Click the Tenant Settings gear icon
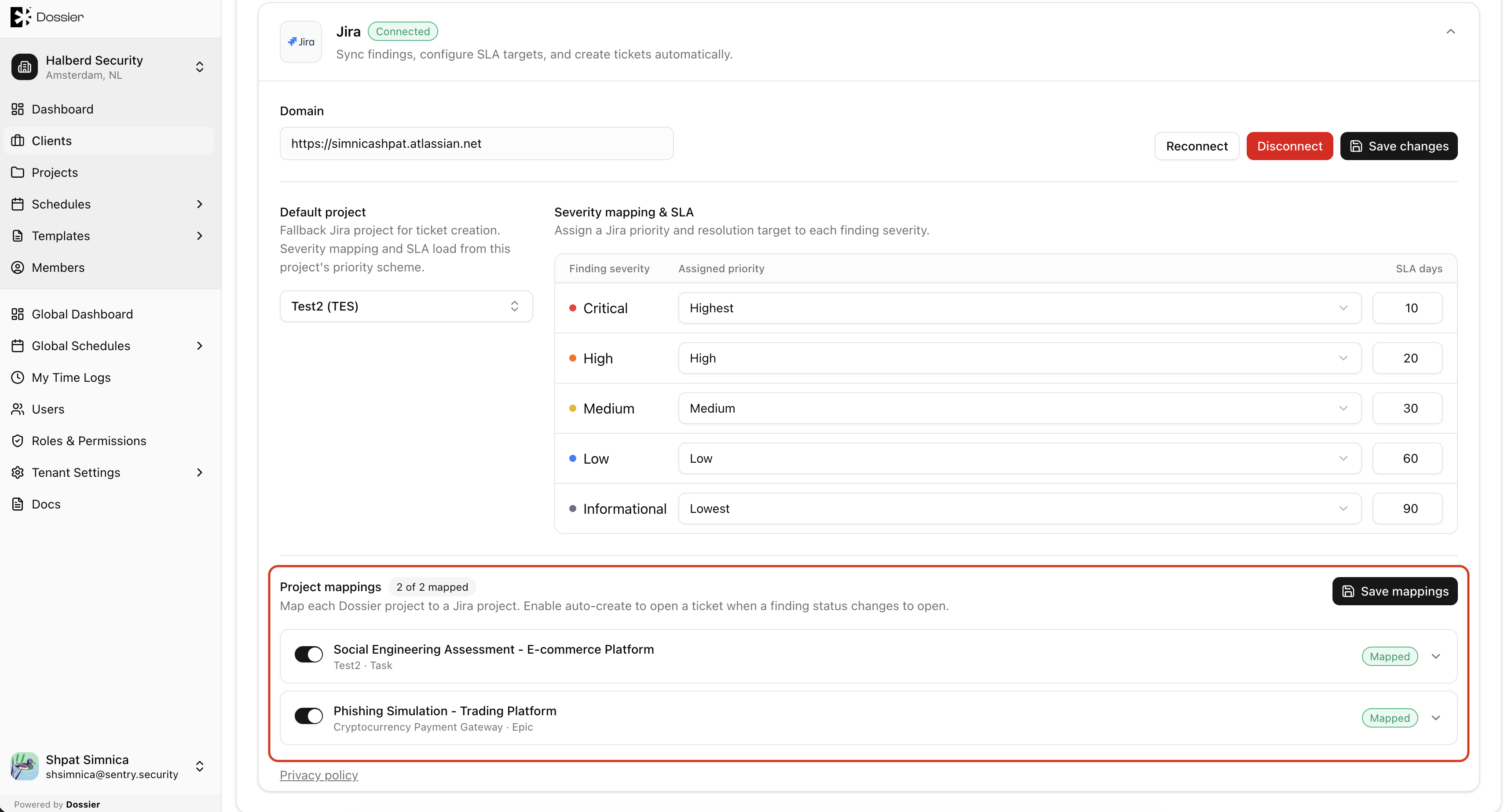The width and height of the screenshot is (1508, 812). pos(18,472)
